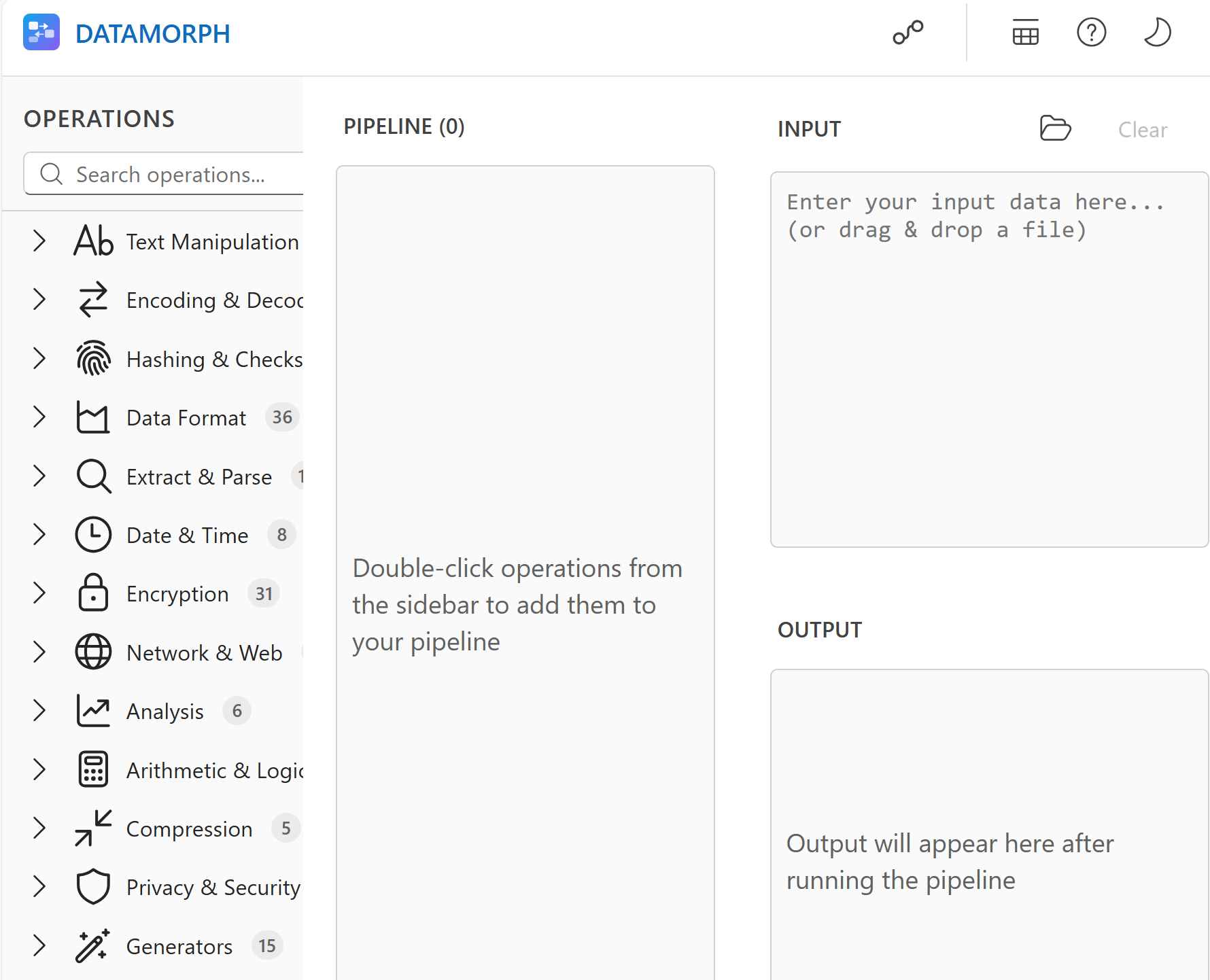This screenshot has width=1210, height=980.
Task: Open the pipeline graph view icon
Action: coord(908,33)
